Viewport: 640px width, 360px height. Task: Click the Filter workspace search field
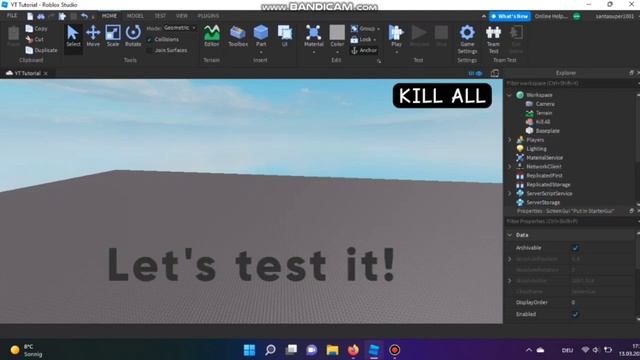[x=570, y=83]
